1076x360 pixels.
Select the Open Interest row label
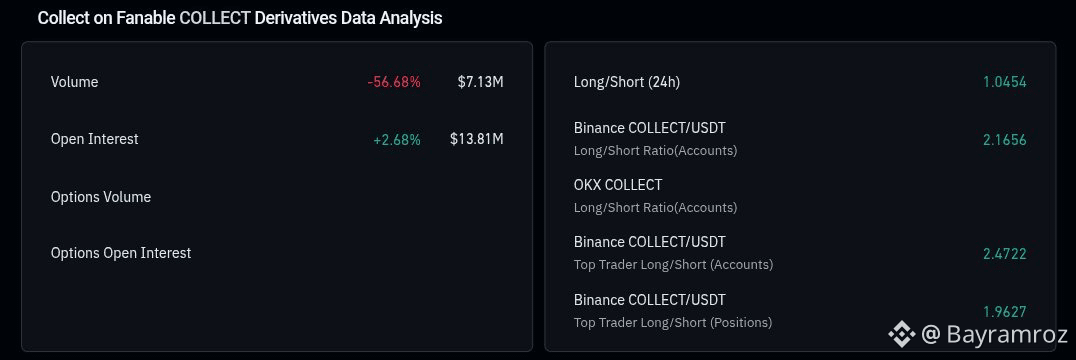95,139
